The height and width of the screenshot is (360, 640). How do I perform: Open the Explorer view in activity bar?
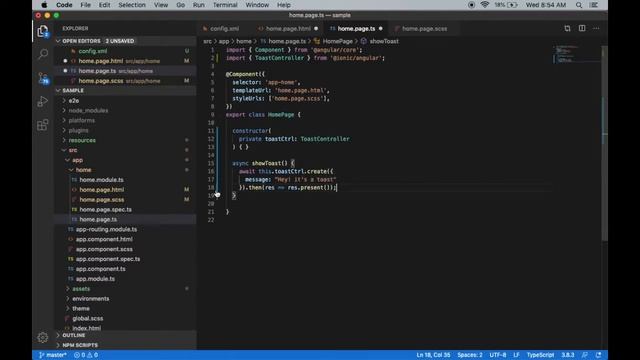tap(43, 31)
